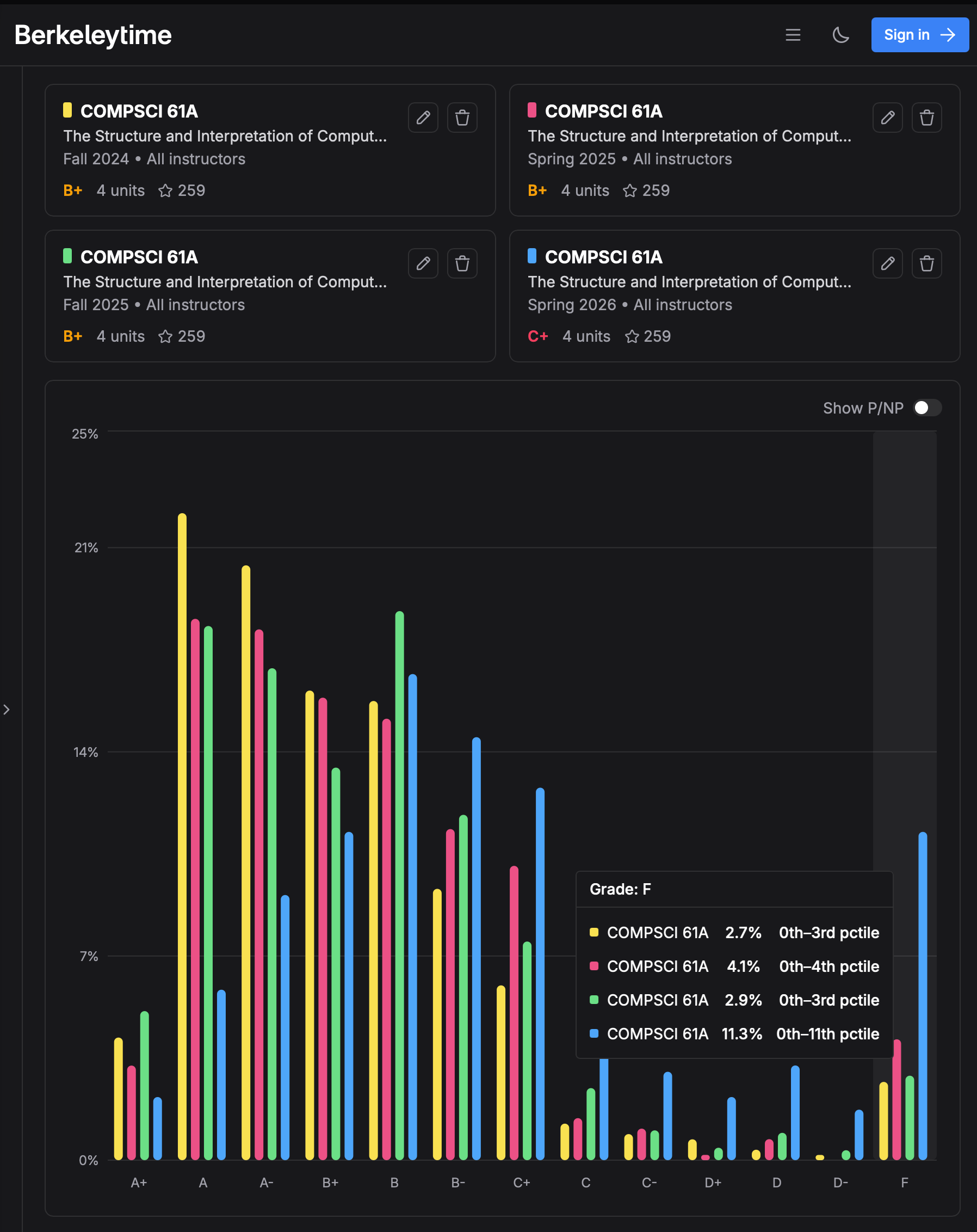Click the B+ average grade on Fall 2024 card

(72, 190)
